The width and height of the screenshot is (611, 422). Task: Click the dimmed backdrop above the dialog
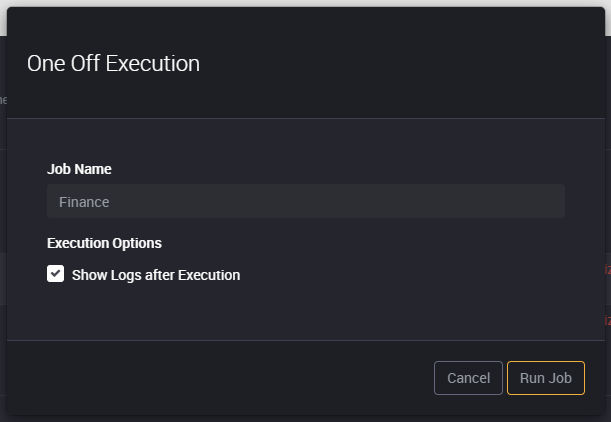point(306,3)
